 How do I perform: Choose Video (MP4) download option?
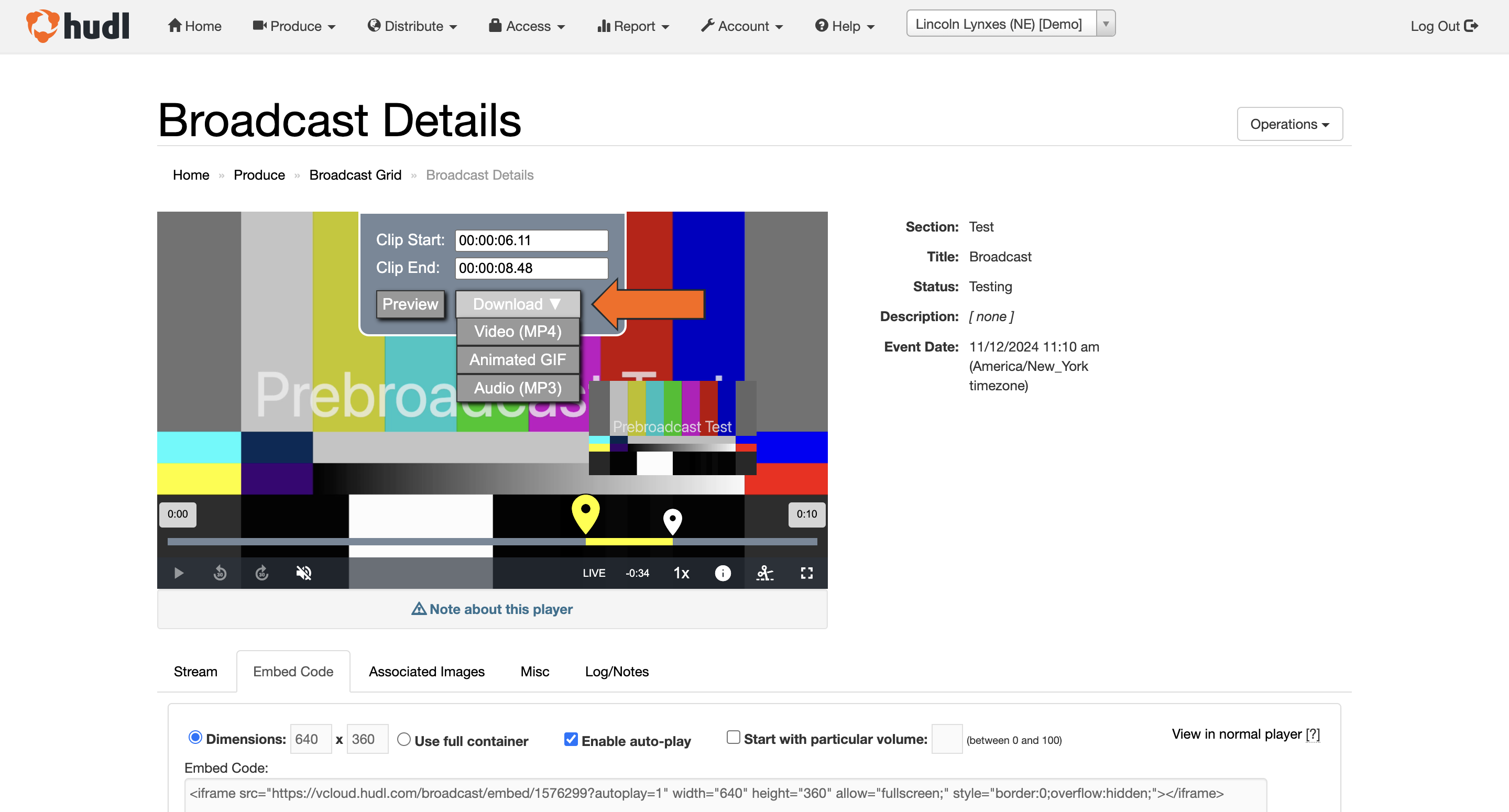point(517,332)
